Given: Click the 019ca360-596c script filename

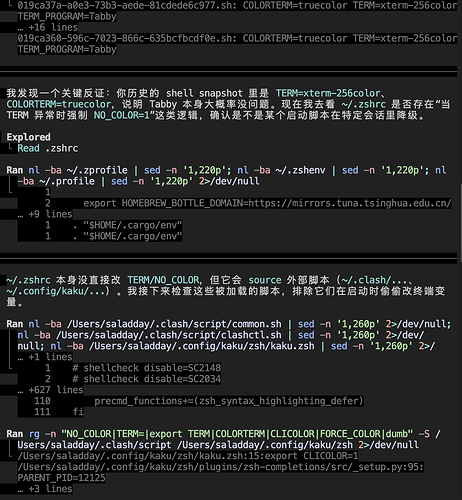Looking at the screenshot, I should coord(125,38).
